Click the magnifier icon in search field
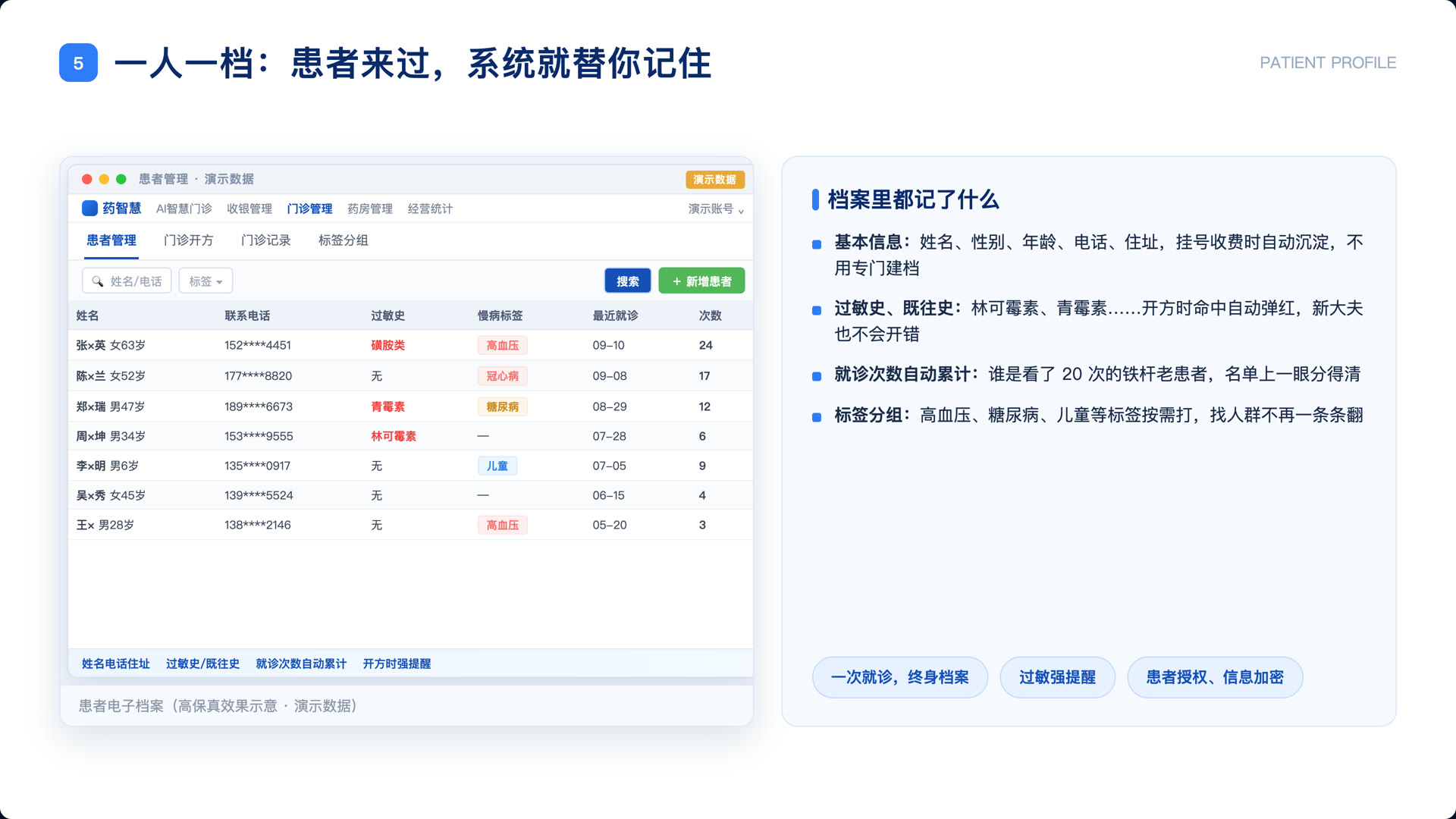 98,281
